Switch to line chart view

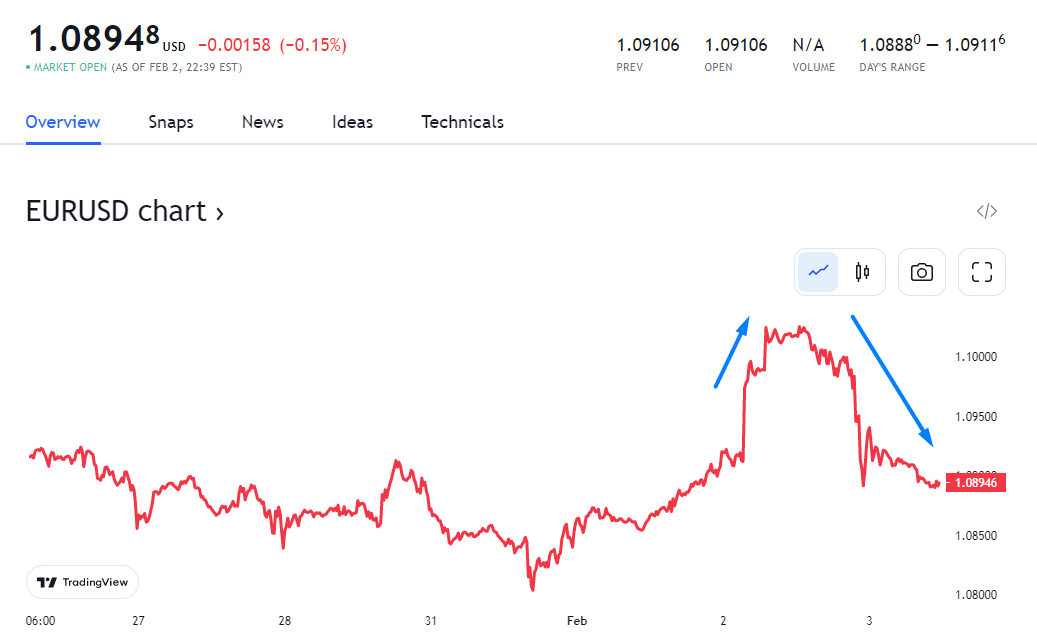pyautogui.click(x=818, y=272)
